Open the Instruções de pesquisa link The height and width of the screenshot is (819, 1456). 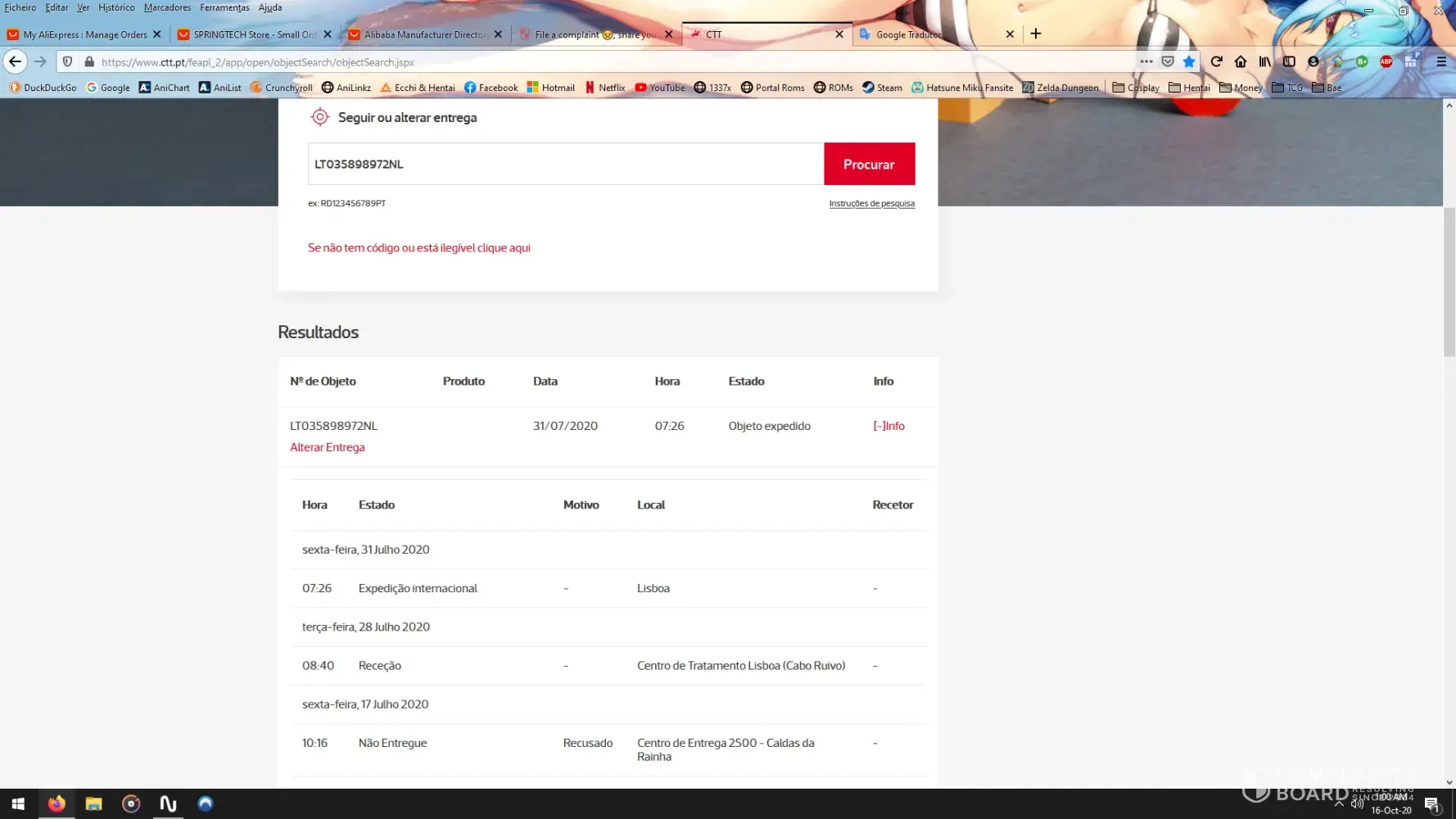click(871, 203)
